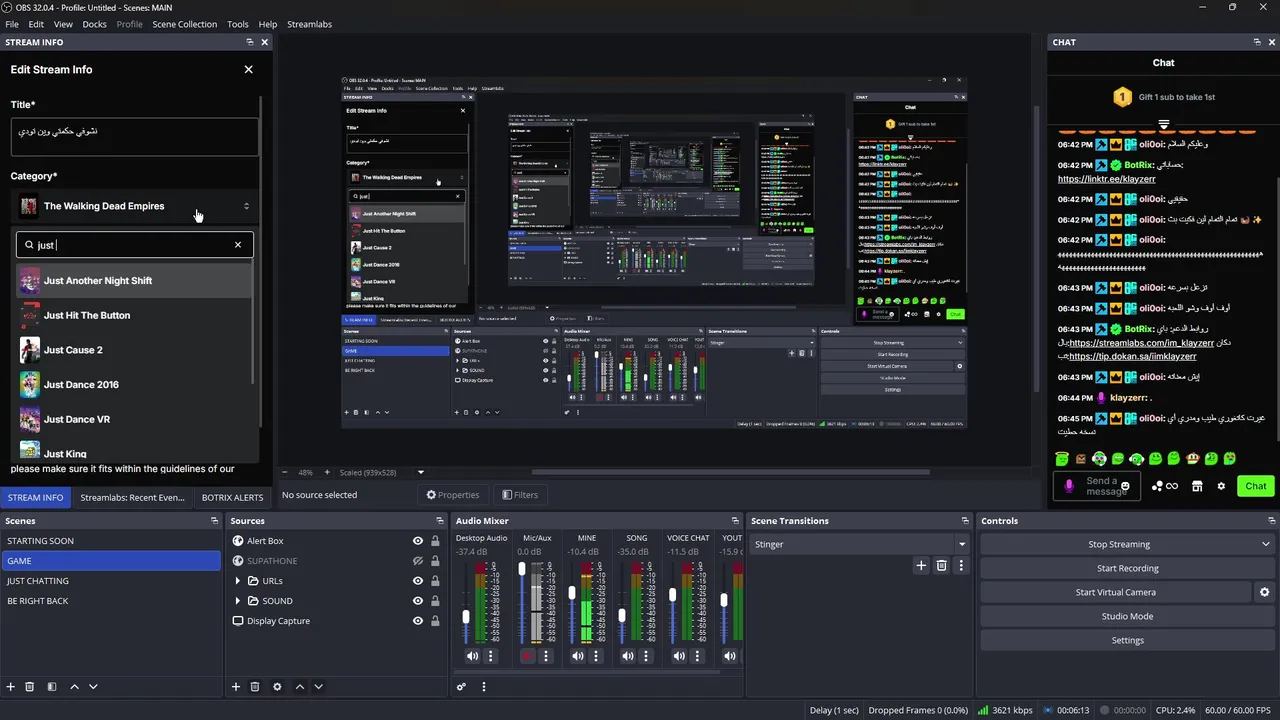This screenshot has width=1280, height=720.
Task: Open Advanced Audio Properties gears icon
Action: tap(461, 687)
